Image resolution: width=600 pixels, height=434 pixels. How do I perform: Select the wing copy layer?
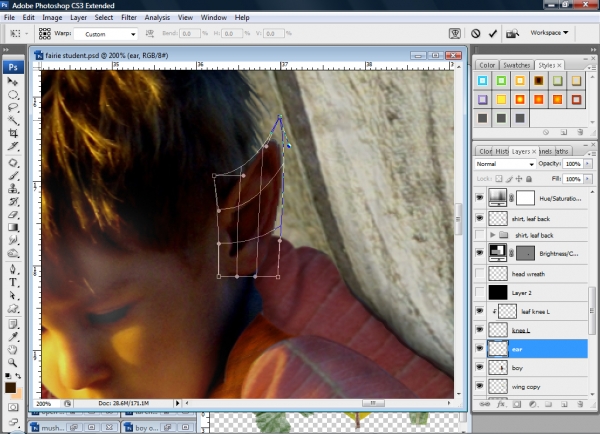[537, 386]
